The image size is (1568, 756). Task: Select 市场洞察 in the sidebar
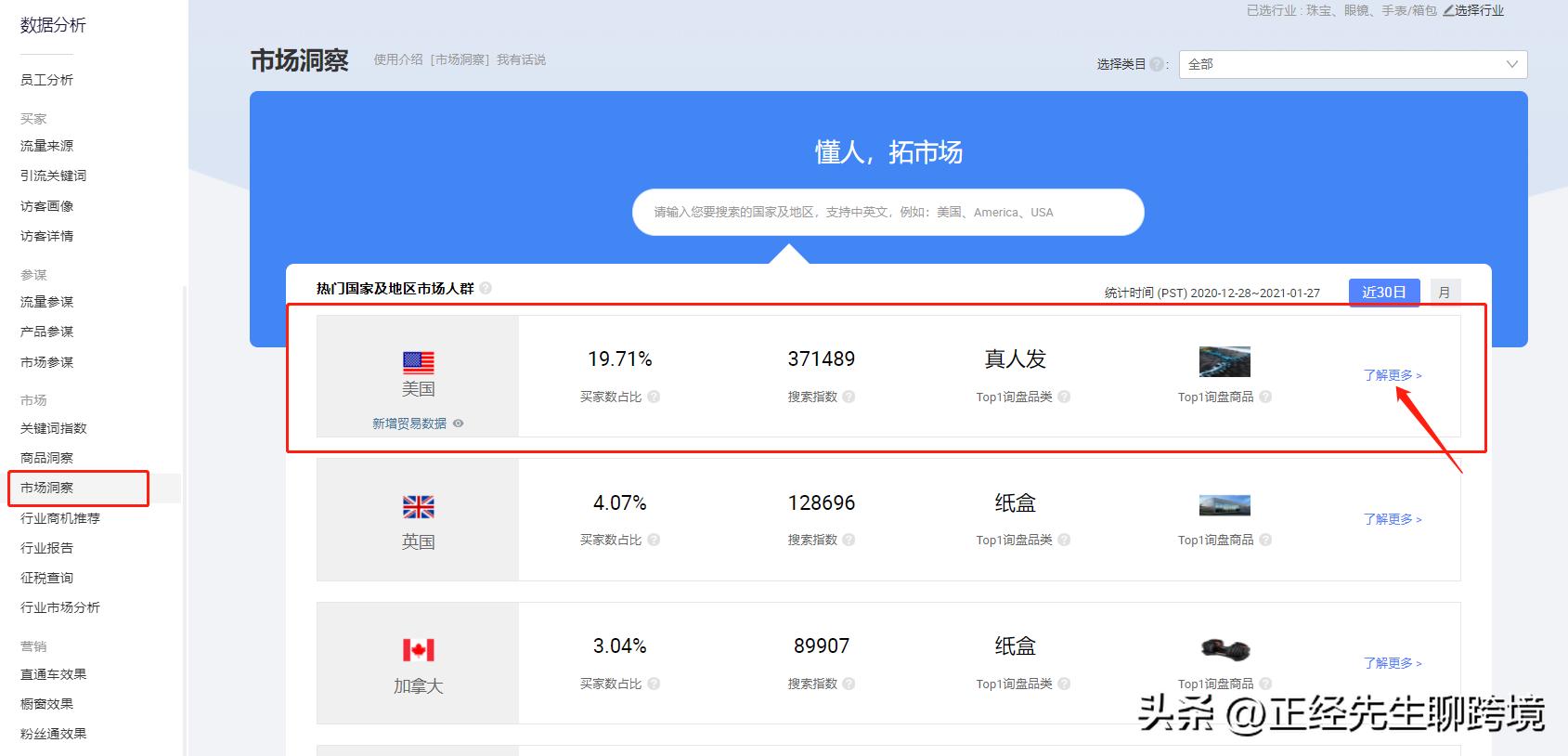point(46,488)
